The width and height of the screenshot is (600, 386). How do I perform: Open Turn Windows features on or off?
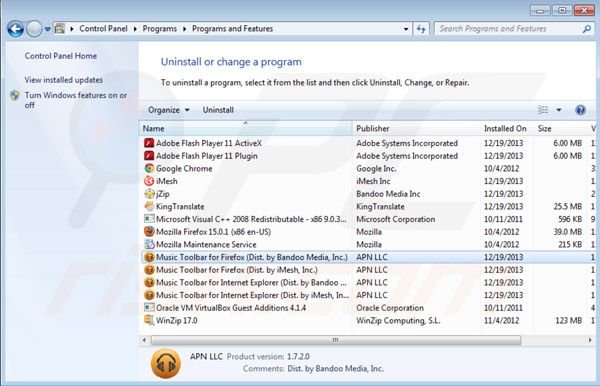pos(76,100)
